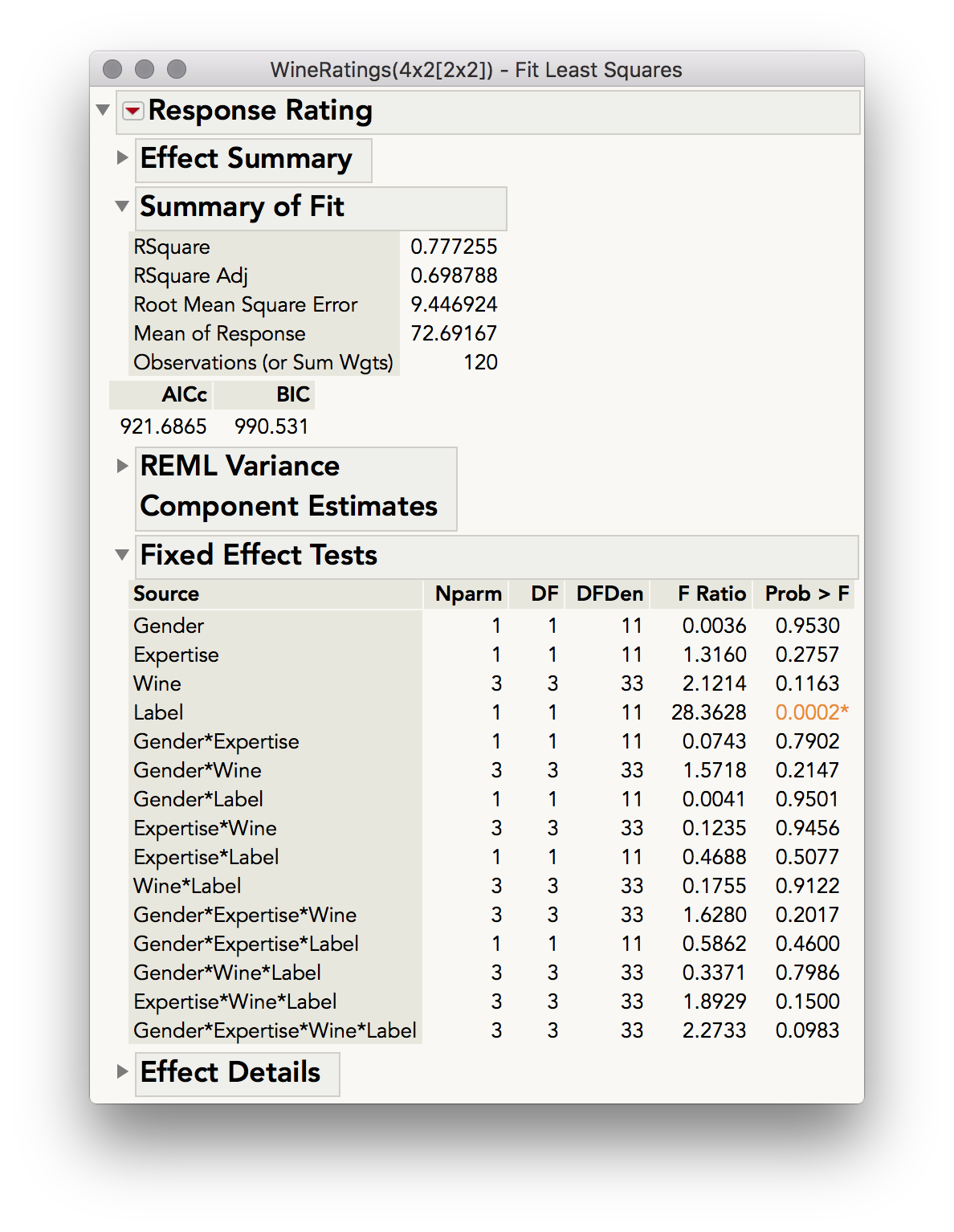Click the Summary of Fit title
This screenshot has width=954, height=1232.
coord(242,207)
